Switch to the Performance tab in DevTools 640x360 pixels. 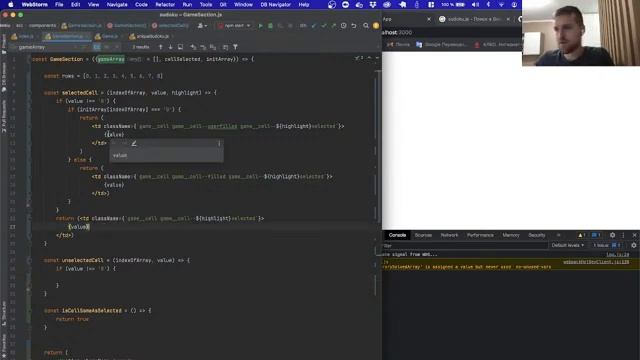coord(480,235)
